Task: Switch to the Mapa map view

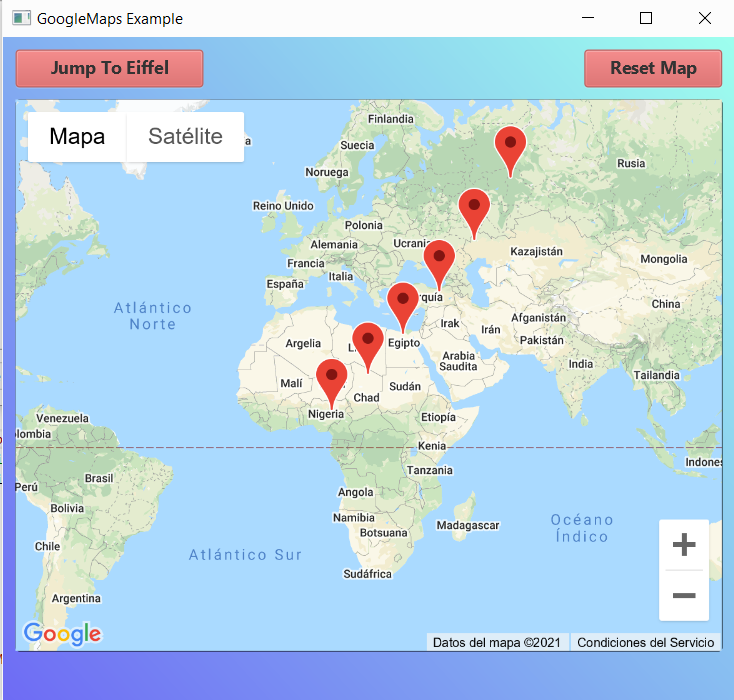Action: pos(77,137)
